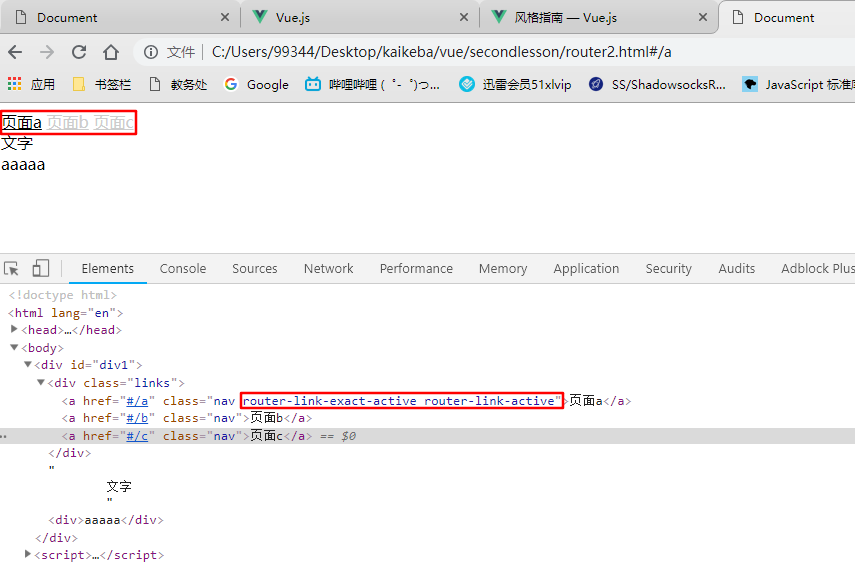Collapse the div class links node
The height and width of the screenshot is (564, 855).
coord(41,383)
